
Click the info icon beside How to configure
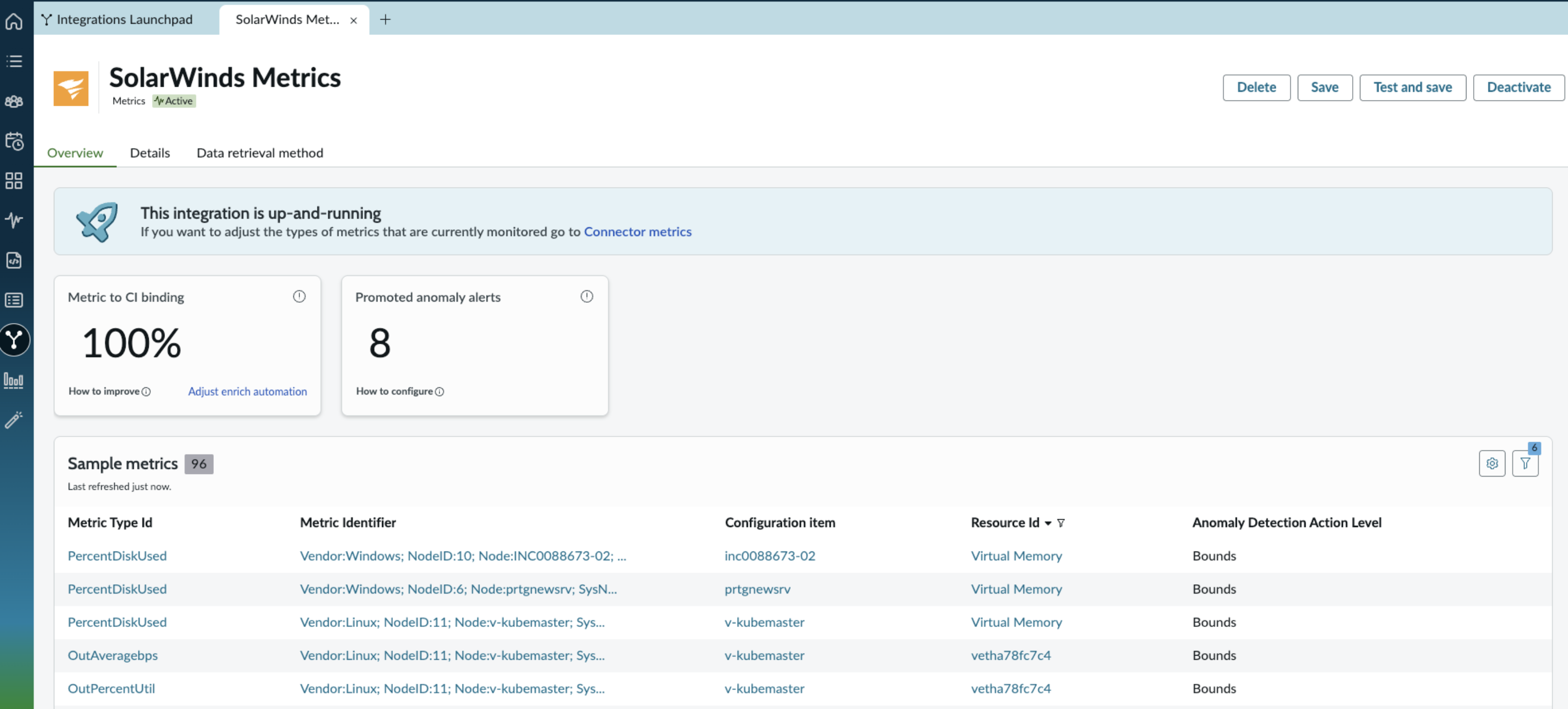[439, 391]
